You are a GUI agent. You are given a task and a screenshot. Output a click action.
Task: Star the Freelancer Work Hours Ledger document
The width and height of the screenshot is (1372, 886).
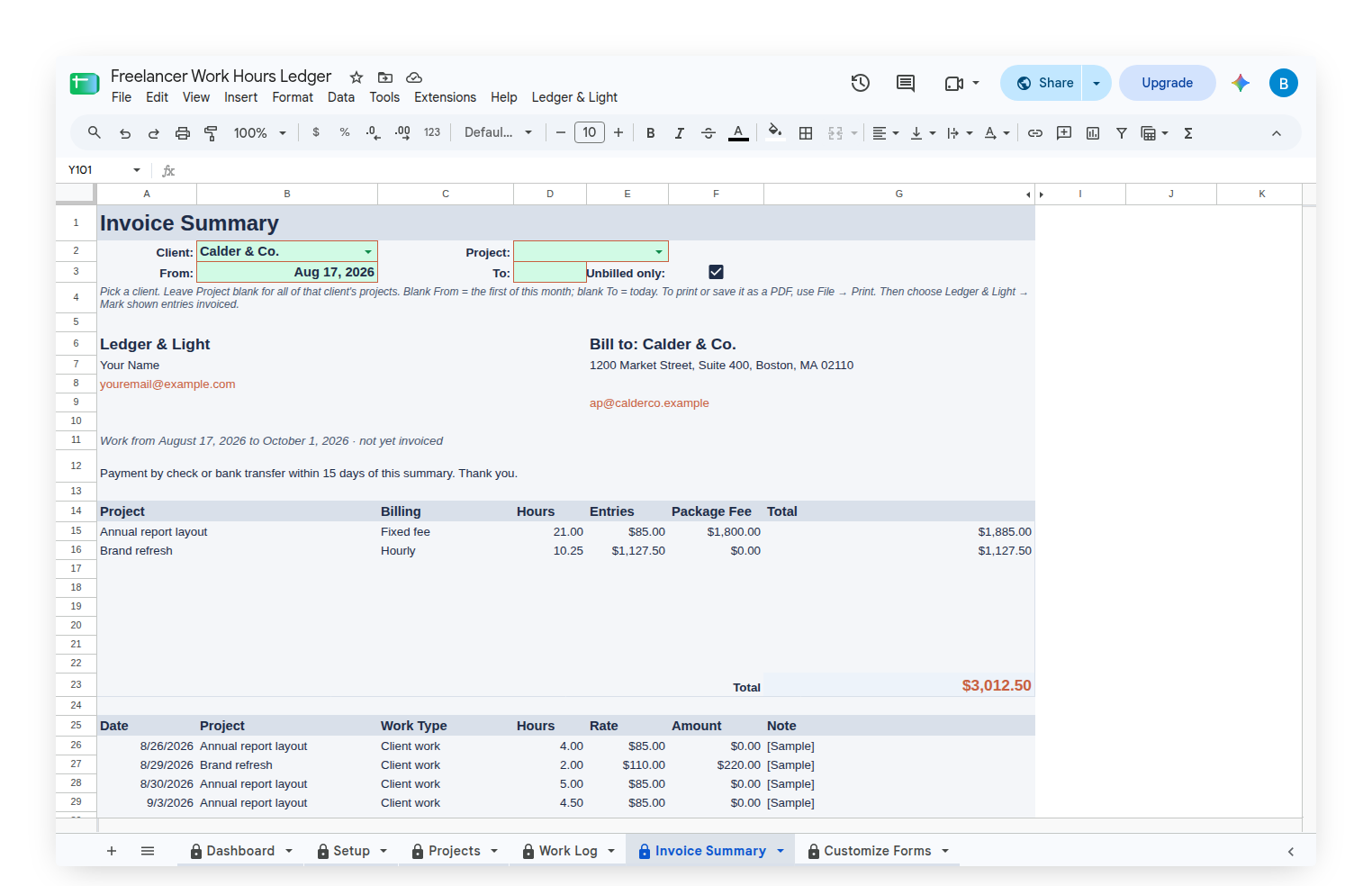[x=357, y=77]
